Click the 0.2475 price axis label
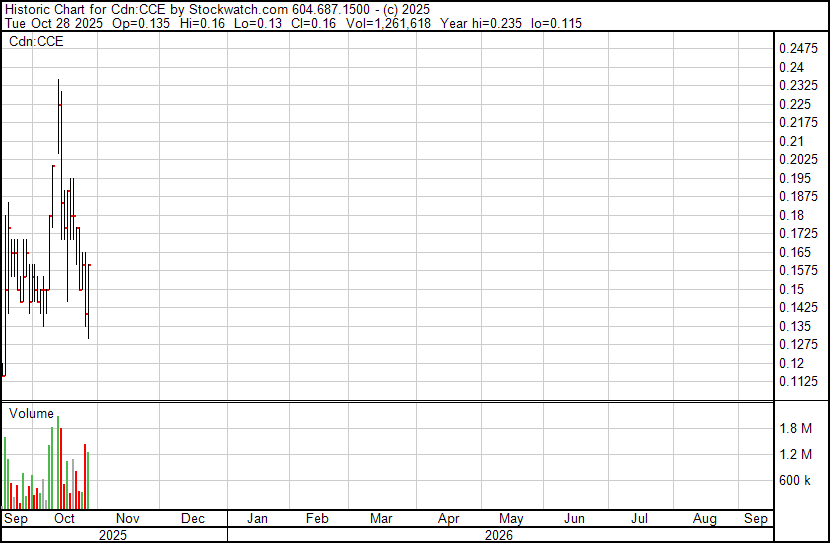Screen dimensions: 830x543 point(798,48)
